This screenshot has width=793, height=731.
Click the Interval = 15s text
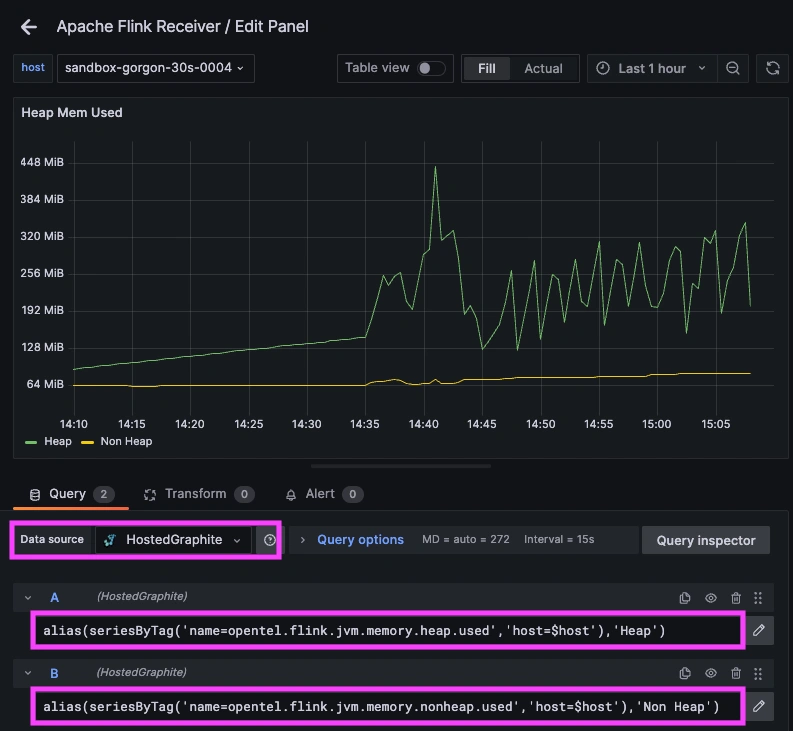(x=559, y=539)
